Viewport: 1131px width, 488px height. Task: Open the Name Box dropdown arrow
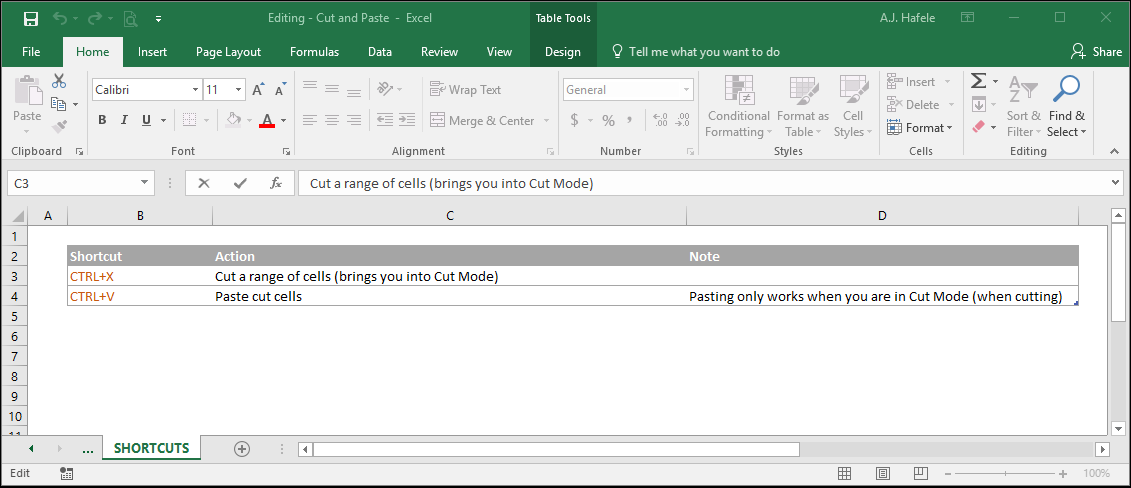[x=145, y=183]
